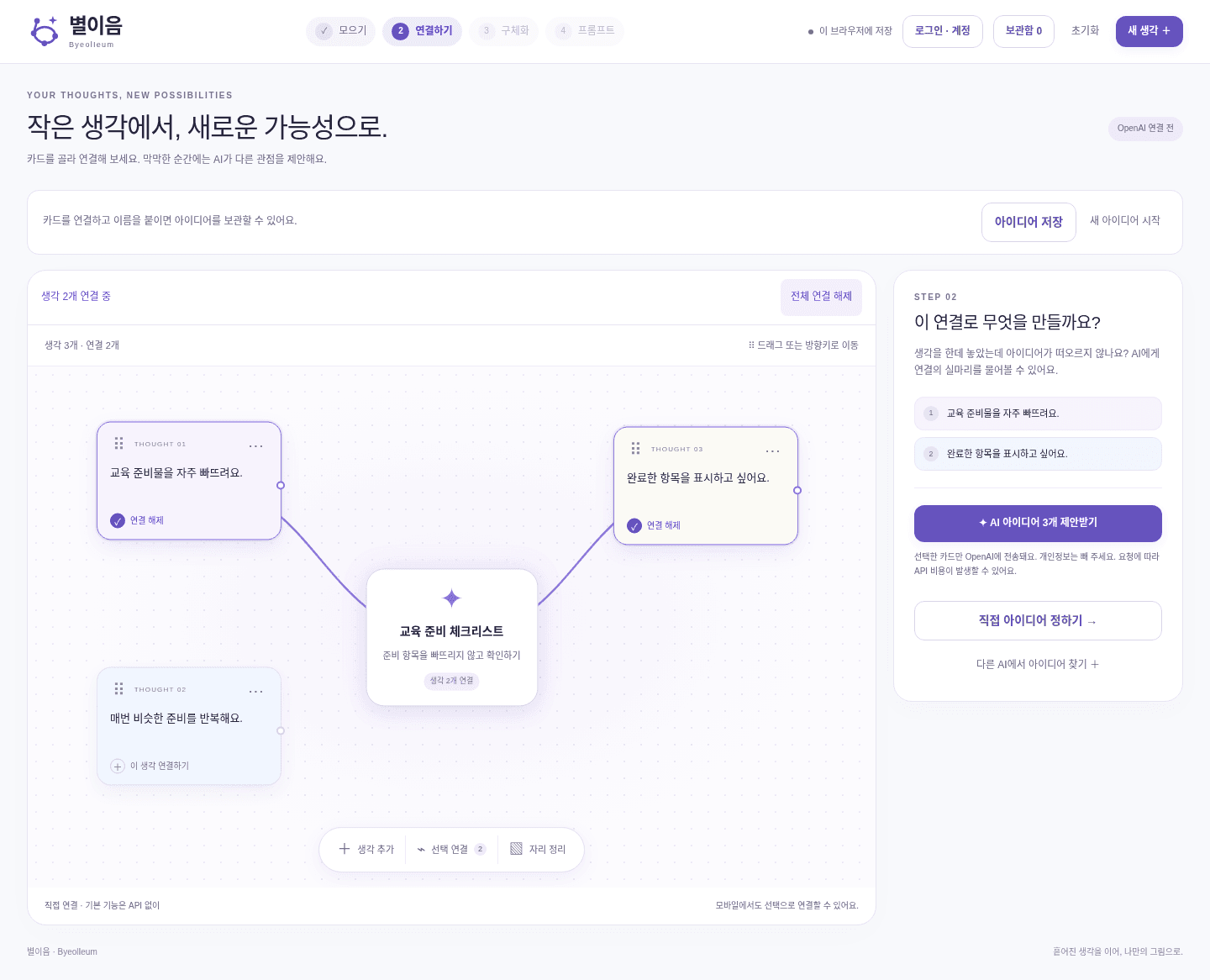Click connector dot on THOUGHT 02 card
The width and height of the screenshot is (1210, 980).
click(281, 730)
